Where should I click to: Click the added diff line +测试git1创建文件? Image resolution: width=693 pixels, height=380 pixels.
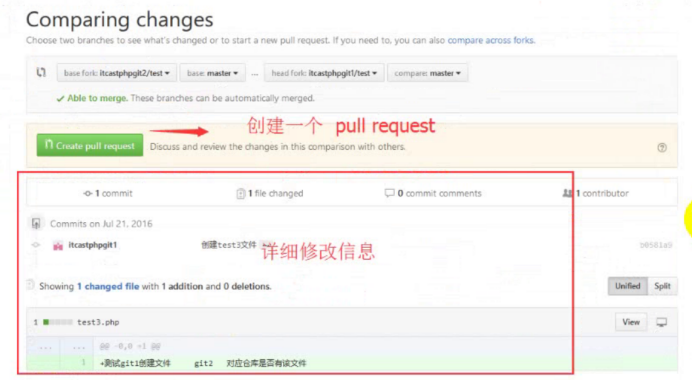pos(203,363)
